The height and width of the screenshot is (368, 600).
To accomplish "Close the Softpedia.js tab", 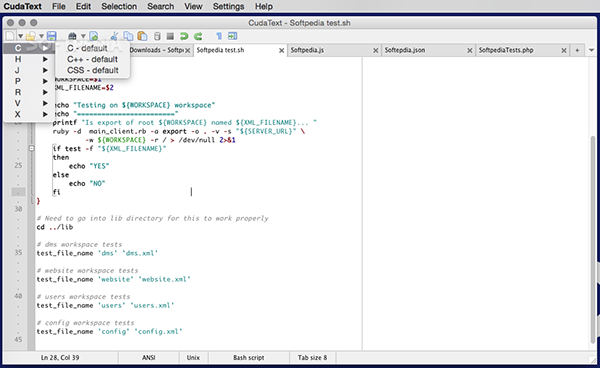I will tap(375, 50).
